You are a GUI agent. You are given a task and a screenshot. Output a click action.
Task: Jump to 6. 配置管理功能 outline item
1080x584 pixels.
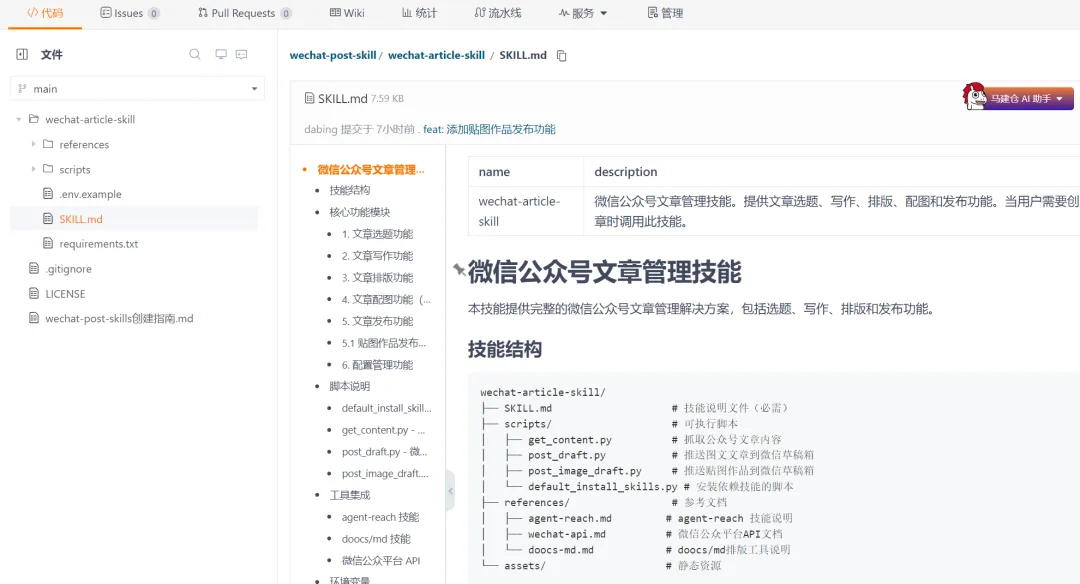click(377, 365)
